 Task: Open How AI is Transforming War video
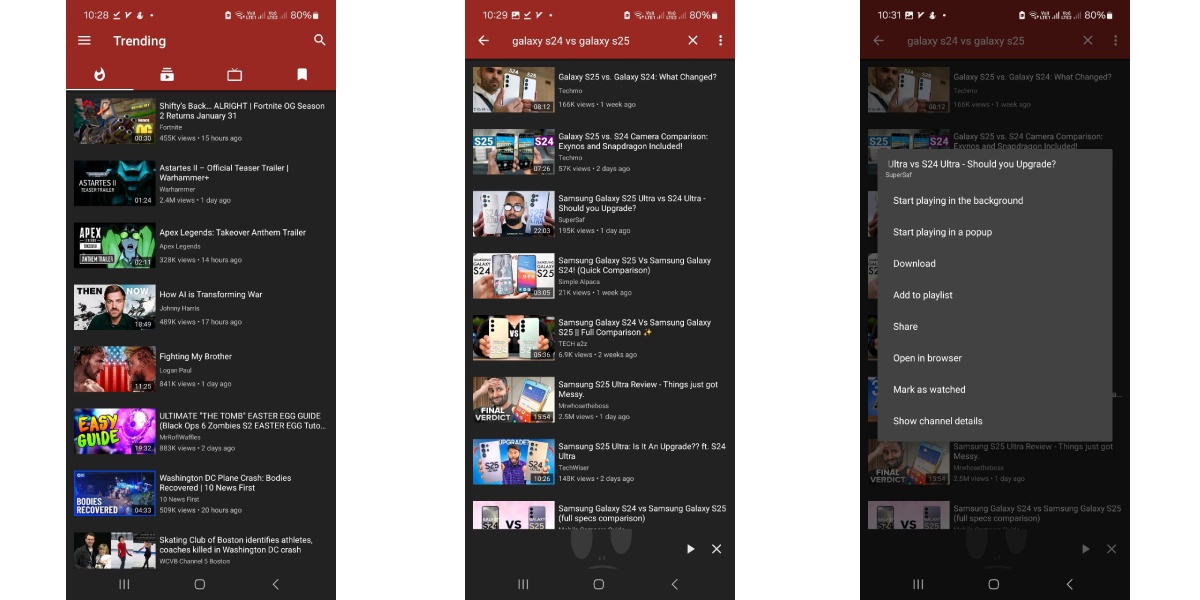(201, 307)
